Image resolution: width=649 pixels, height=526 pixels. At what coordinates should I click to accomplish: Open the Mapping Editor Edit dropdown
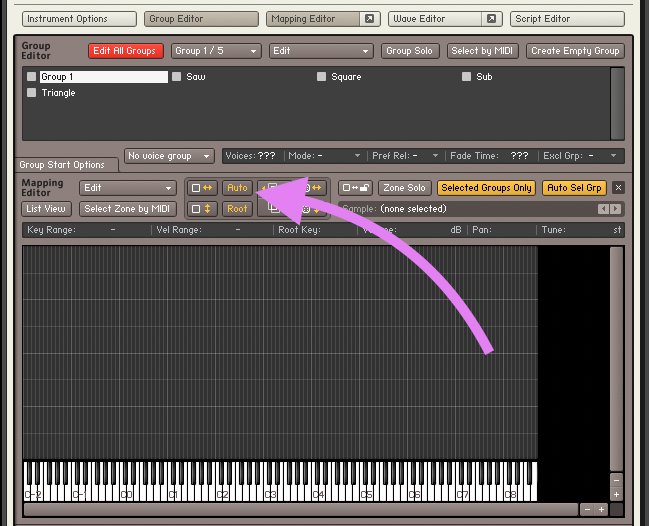pos(128,188)
